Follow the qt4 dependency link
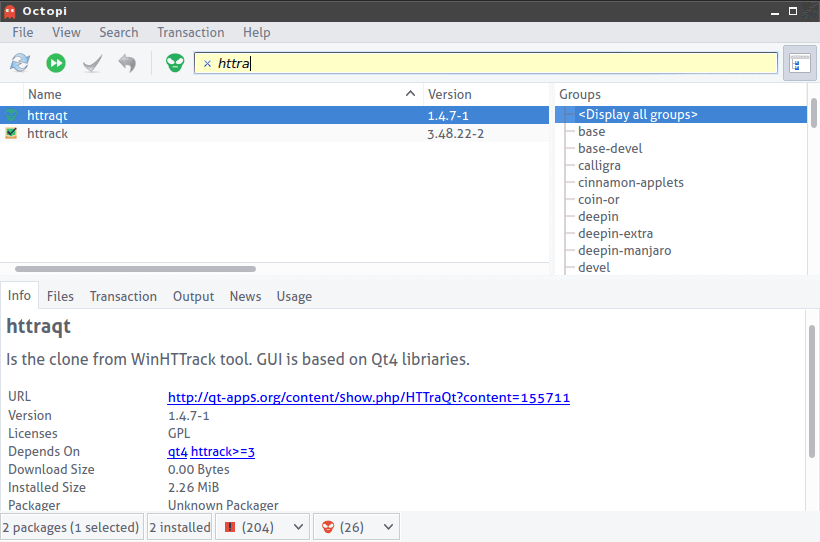Viewport: 820px width, 542px height. (x=177, y=451)
